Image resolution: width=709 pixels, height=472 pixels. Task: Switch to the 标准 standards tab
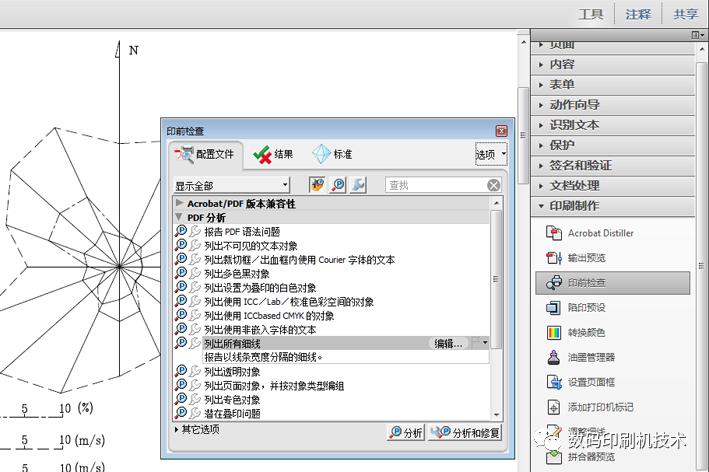[x=333, y=155]
